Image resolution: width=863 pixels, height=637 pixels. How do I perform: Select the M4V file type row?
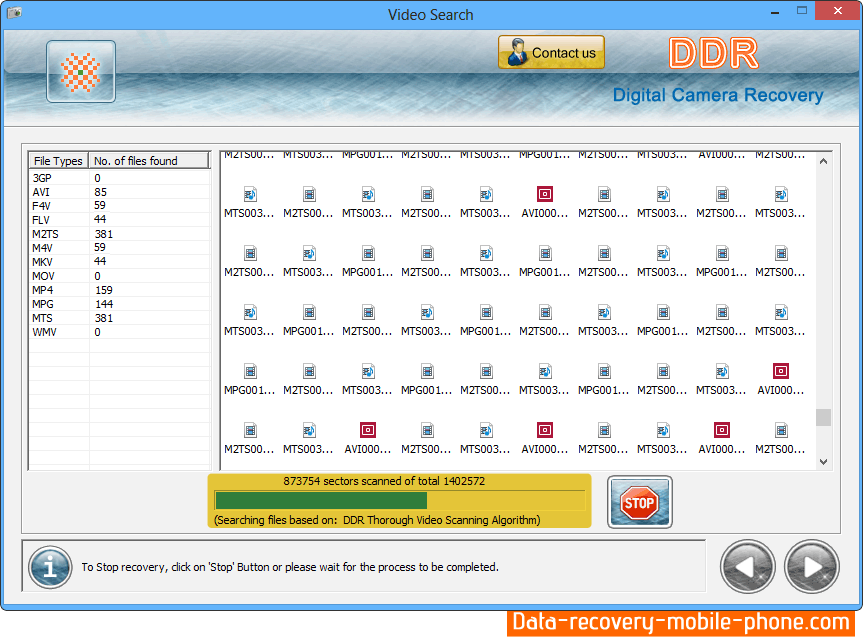coord(120,248)
